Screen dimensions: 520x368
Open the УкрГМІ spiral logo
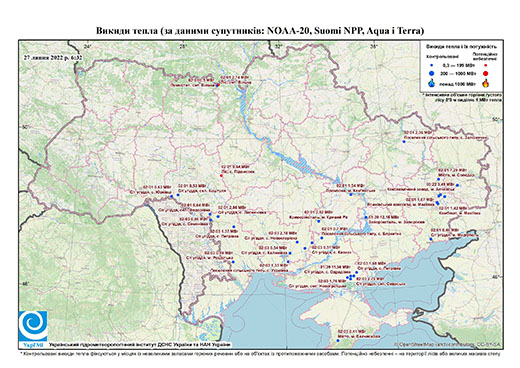(x=33, y=326)
